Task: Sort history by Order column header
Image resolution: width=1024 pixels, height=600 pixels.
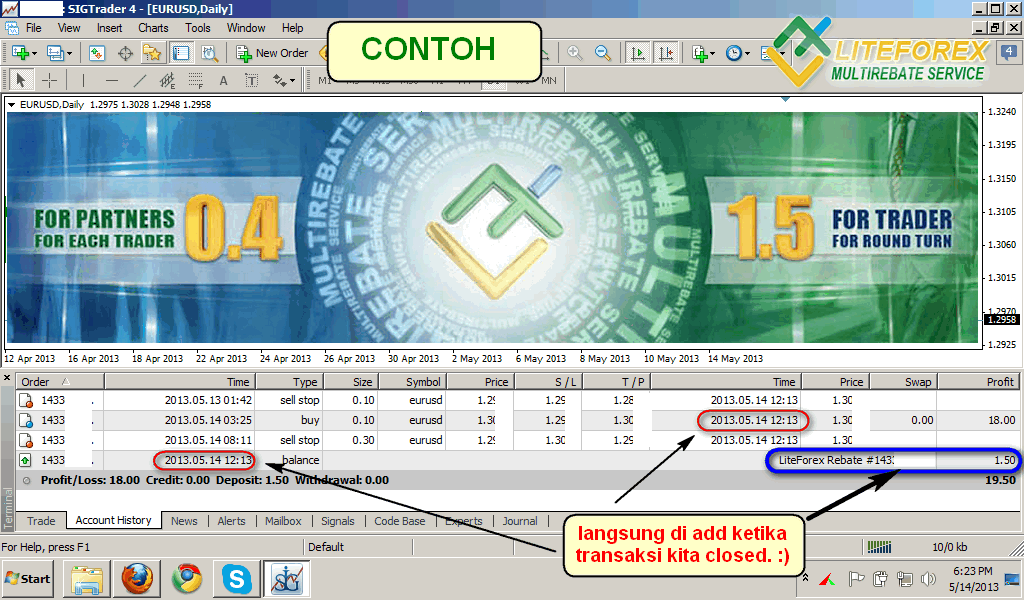Action: (60, 382)
